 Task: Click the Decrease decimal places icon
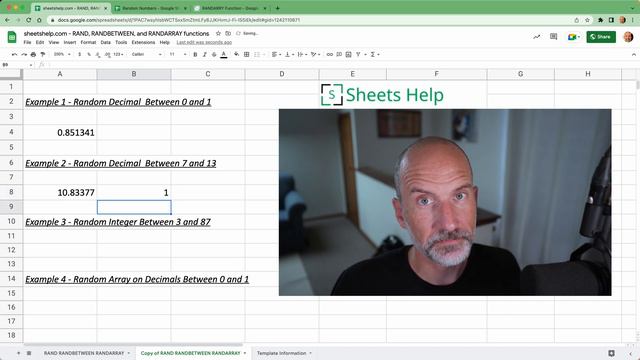[x=98, y=54]
